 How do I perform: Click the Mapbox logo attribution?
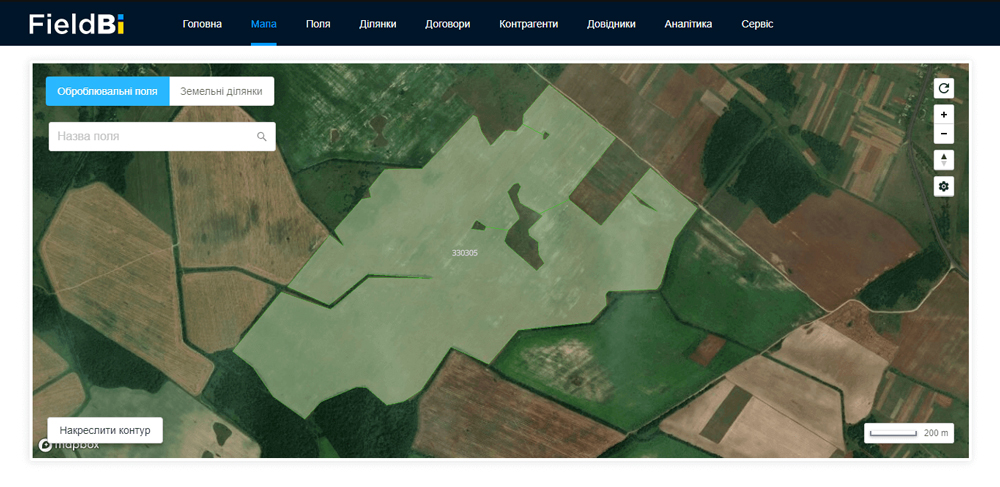[x=69, y=445]
